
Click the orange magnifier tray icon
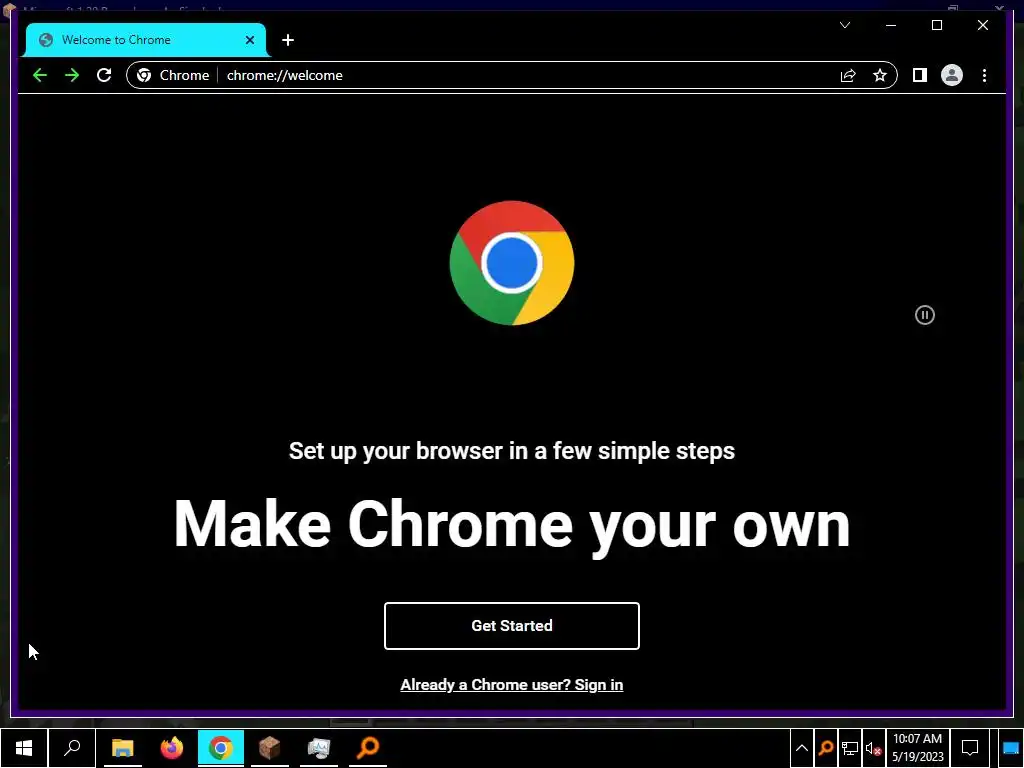point(826,748)
